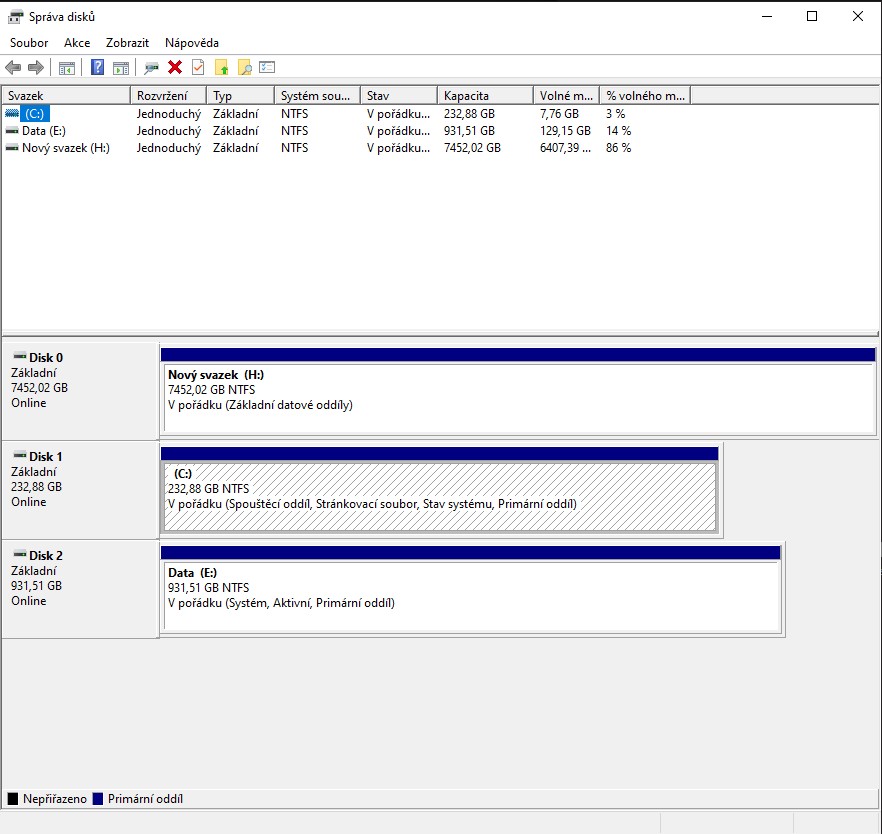Toggle the console tree pane icon
This screenshot has width=882, height=834.
67,68
